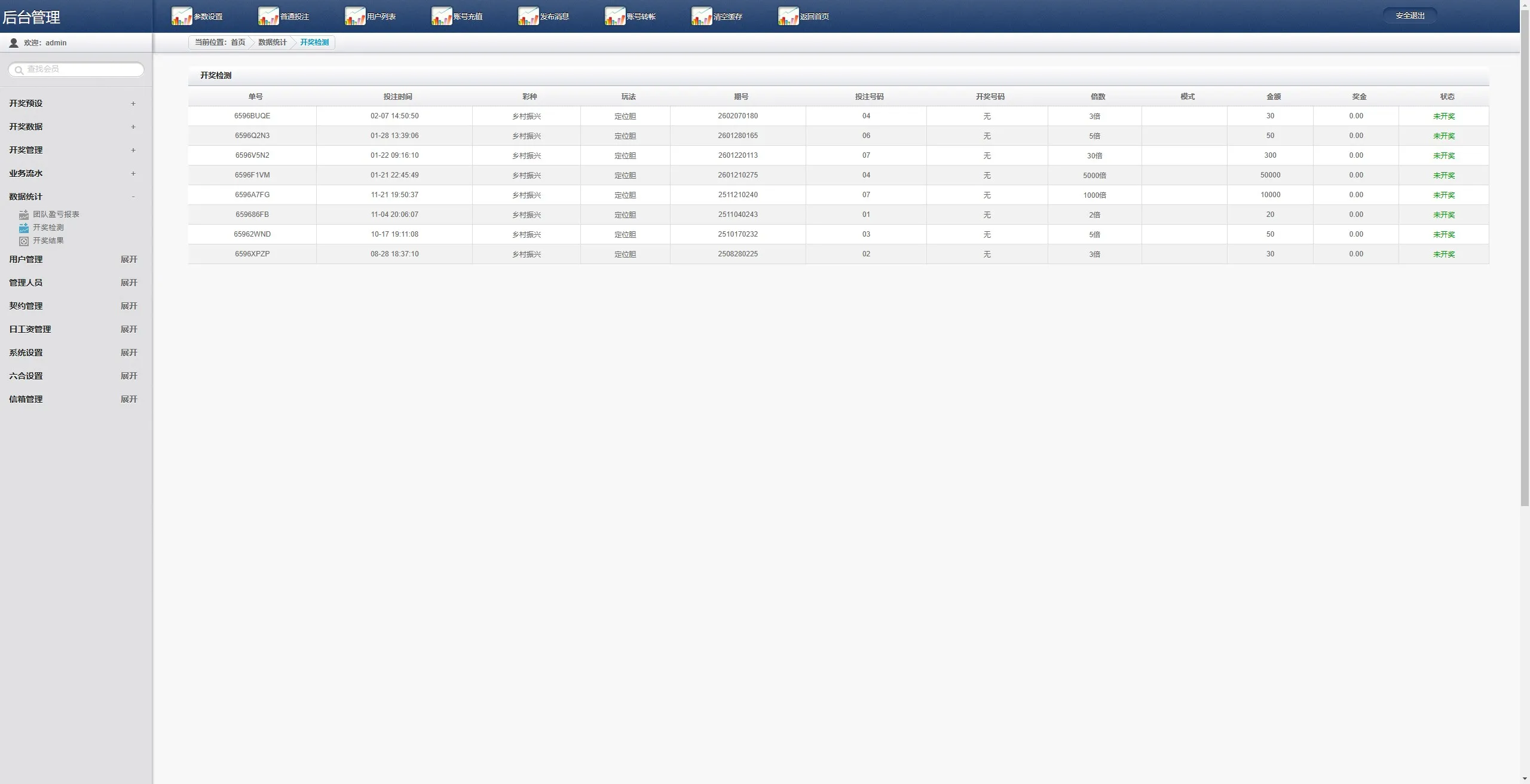Click the amount 50000 cell
Viewport: 1530px width, 784px height.
pyautogui.click(x=1271, y=175)
